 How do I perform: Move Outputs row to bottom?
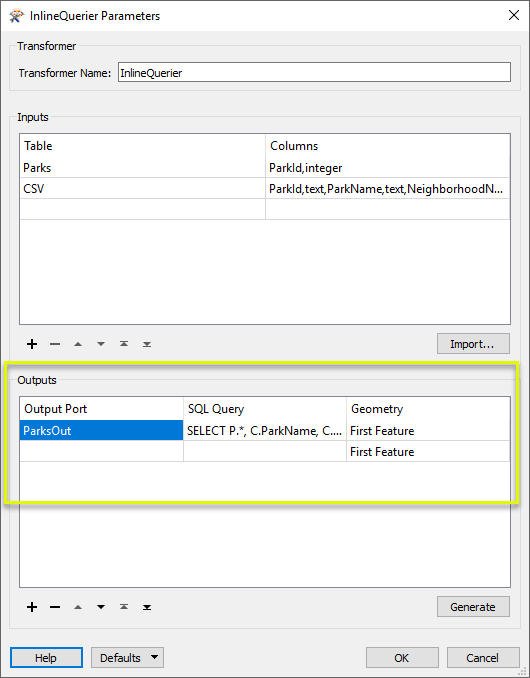(x=147, y=607)
